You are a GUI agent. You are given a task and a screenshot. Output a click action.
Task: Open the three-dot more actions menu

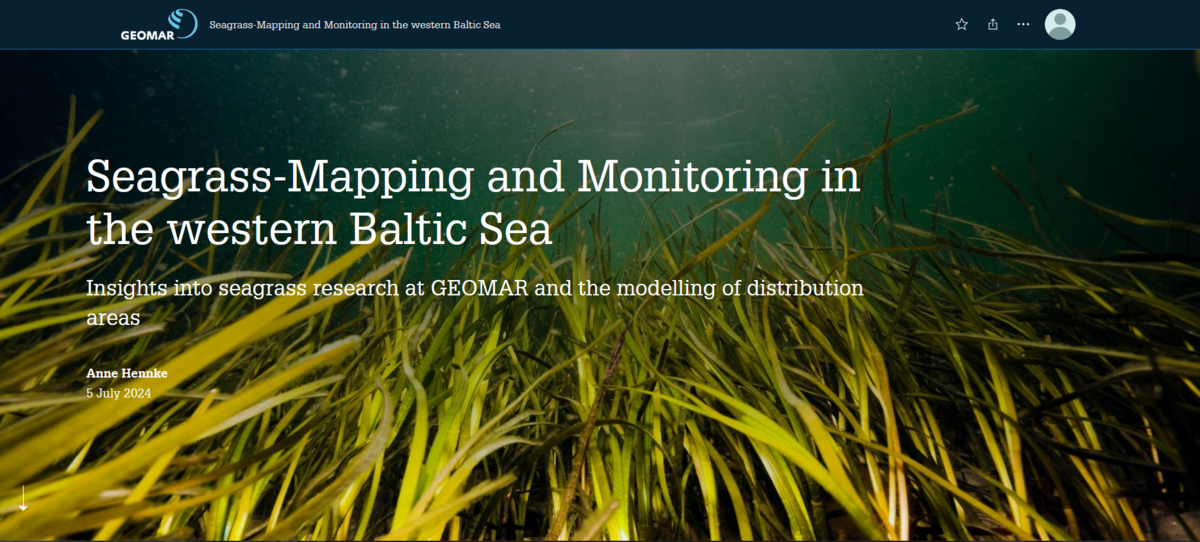tap(1023, 24)
